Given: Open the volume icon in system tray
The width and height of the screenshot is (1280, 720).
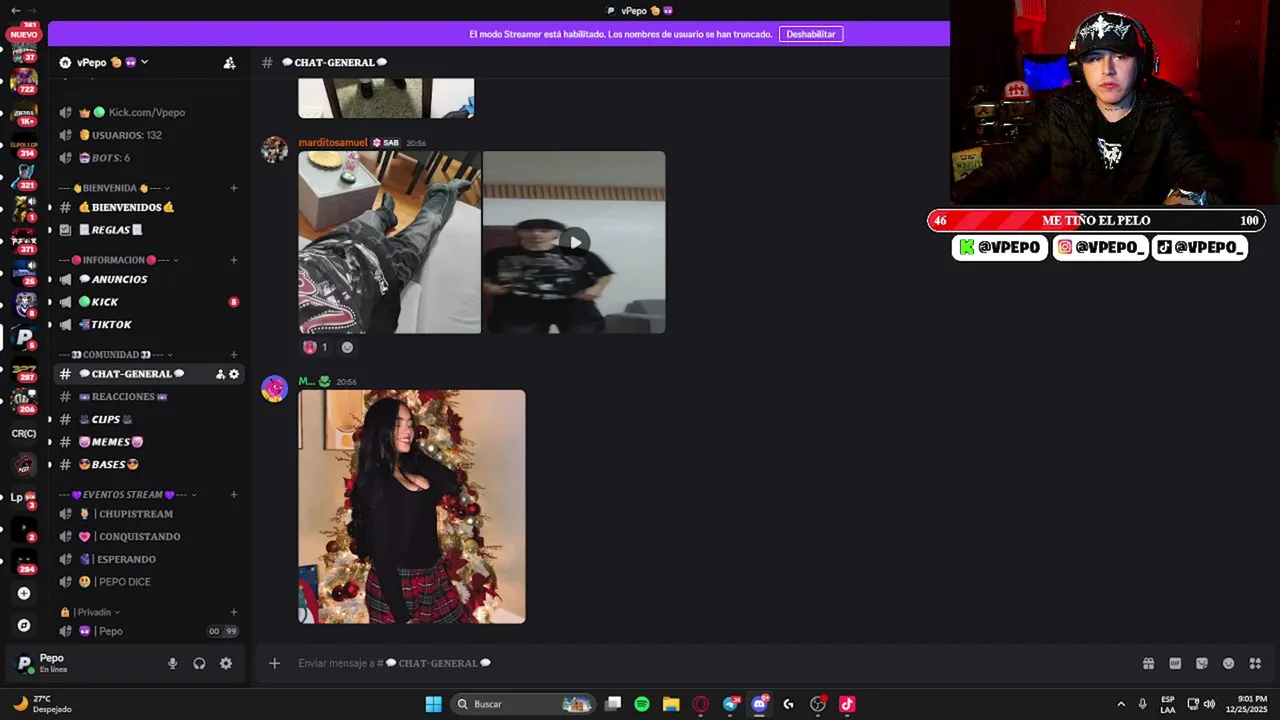Looking at the screenshot, I should coord(1209,704).
